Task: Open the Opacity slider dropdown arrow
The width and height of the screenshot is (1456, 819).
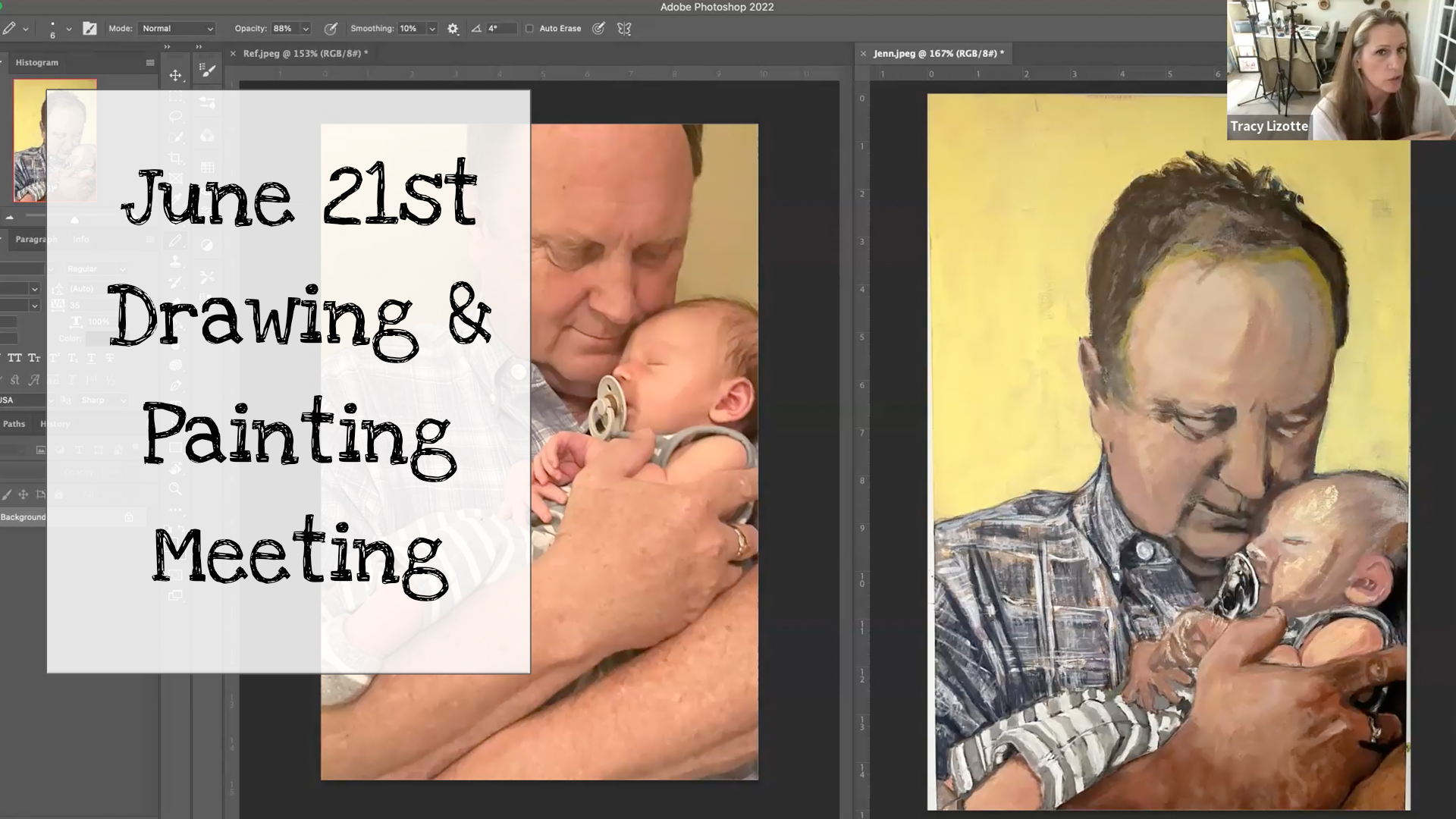Action: (306, 29)
